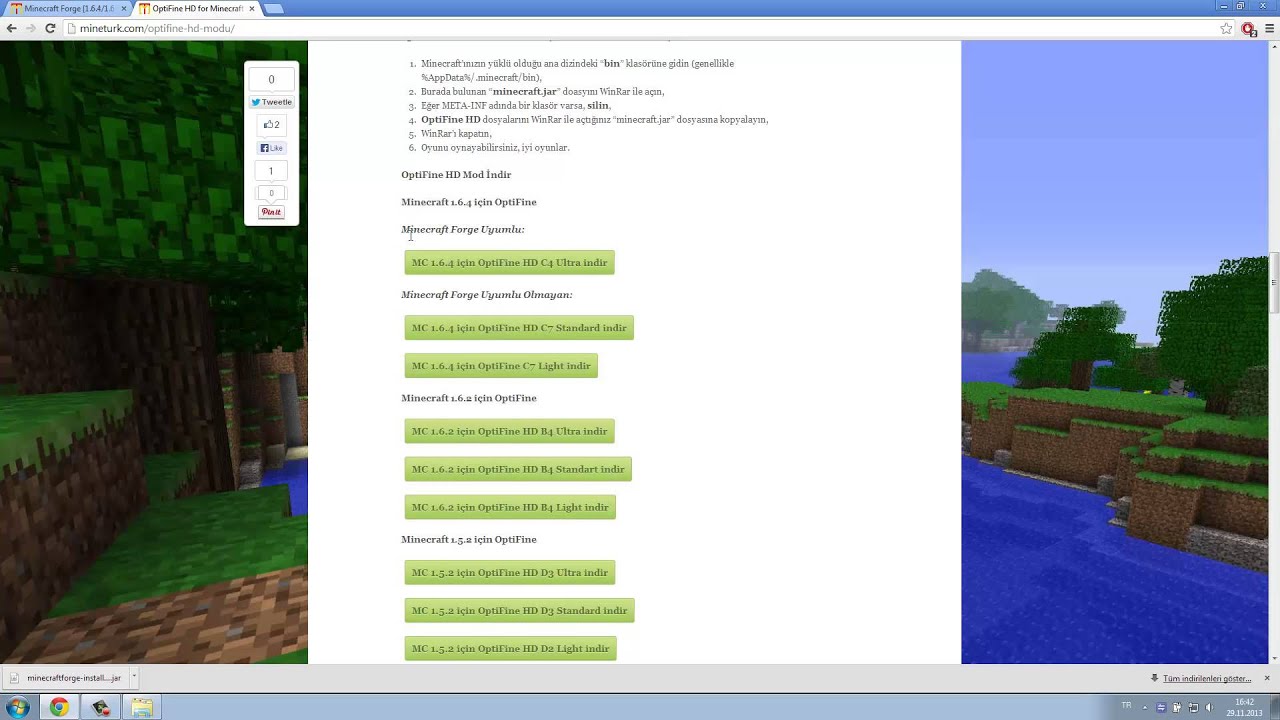Click 'Minecraft 1.6.2 için OptiFine' heading
1280x720 pixels.
coord(469,398)
